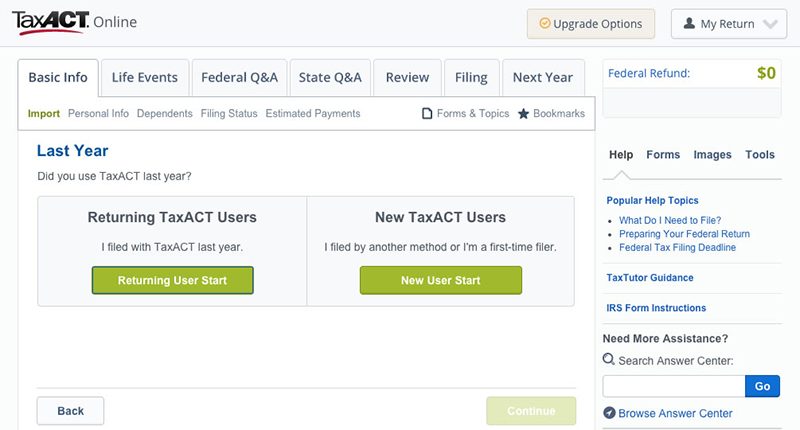800x430 pixels.
Task: Open Forms & Topics document icon
Action: coord(427,114)
